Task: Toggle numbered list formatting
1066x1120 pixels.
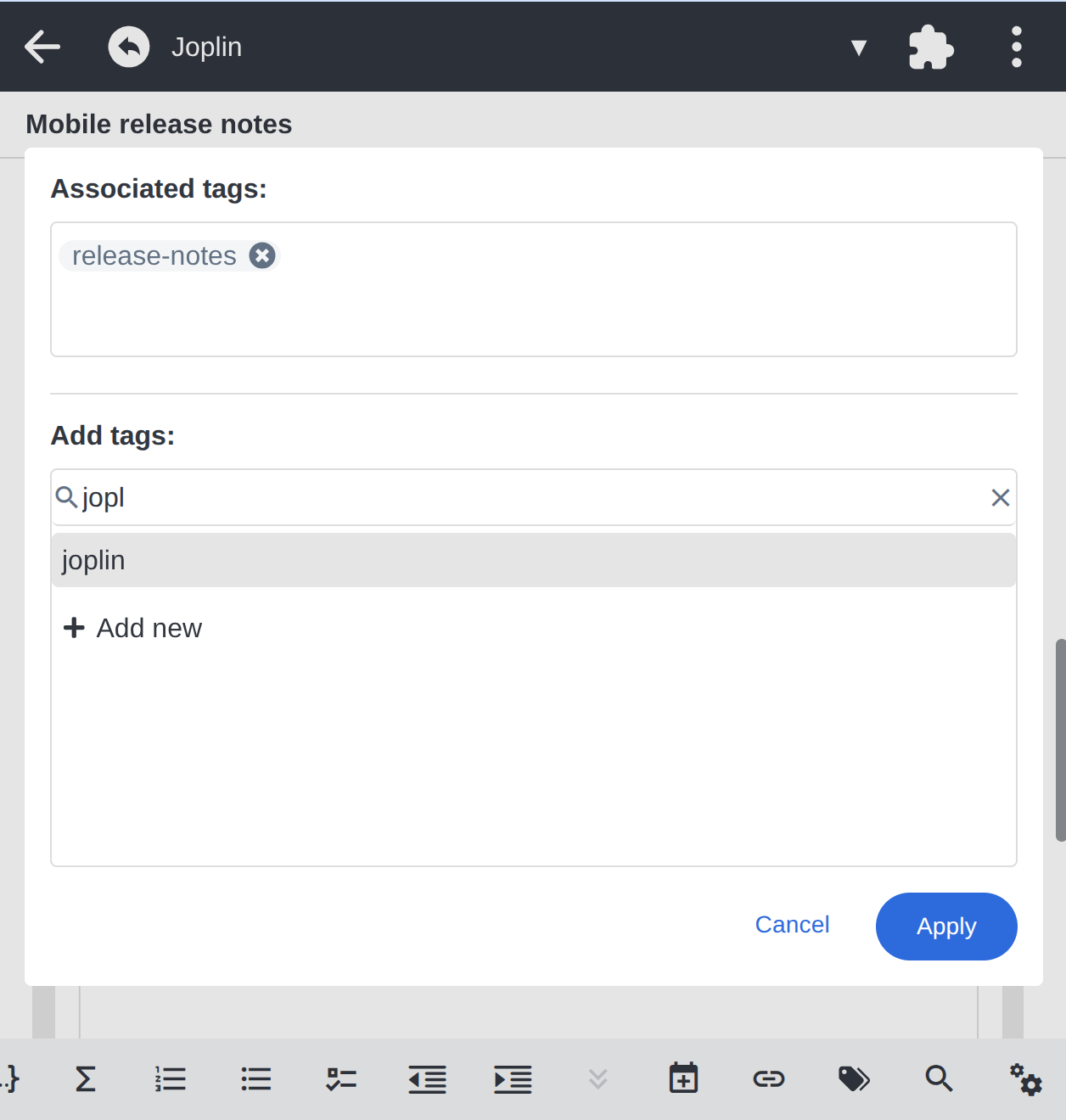Action: click(x=171, y=1079)
